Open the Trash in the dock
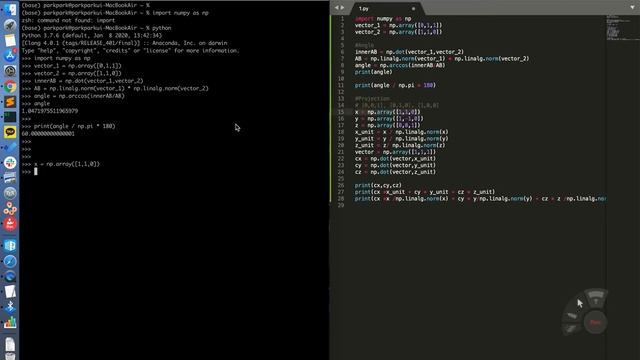The image size is (640, 360). click(x=10, y=356)
